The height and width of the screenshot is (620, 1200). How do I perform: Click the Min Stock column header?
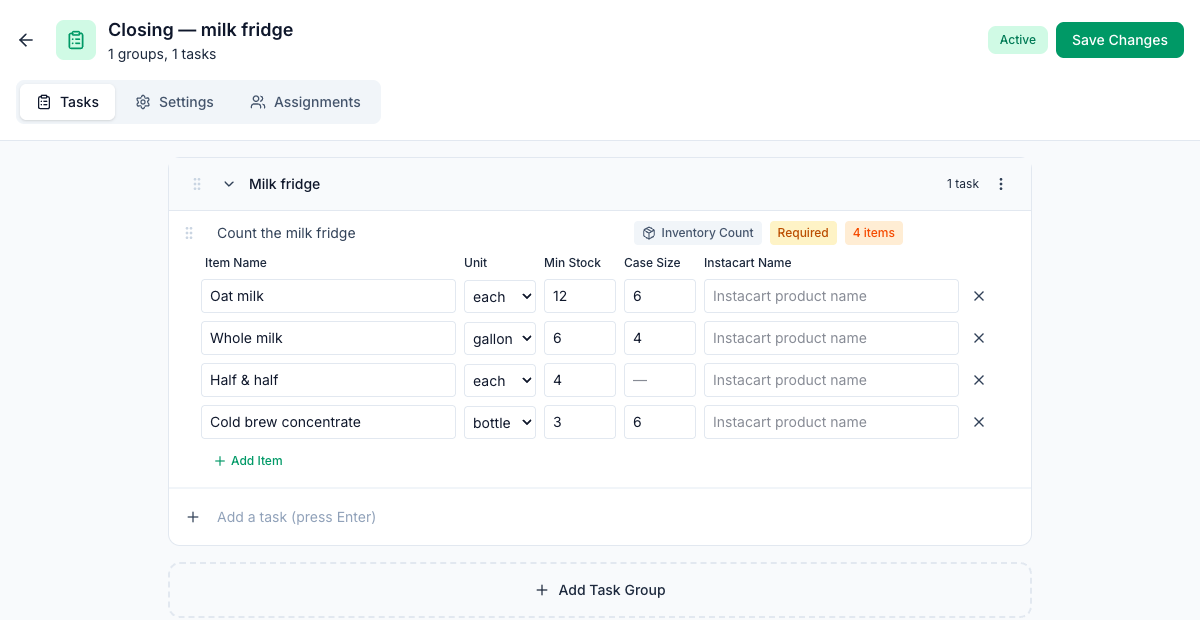click(573, 263)
